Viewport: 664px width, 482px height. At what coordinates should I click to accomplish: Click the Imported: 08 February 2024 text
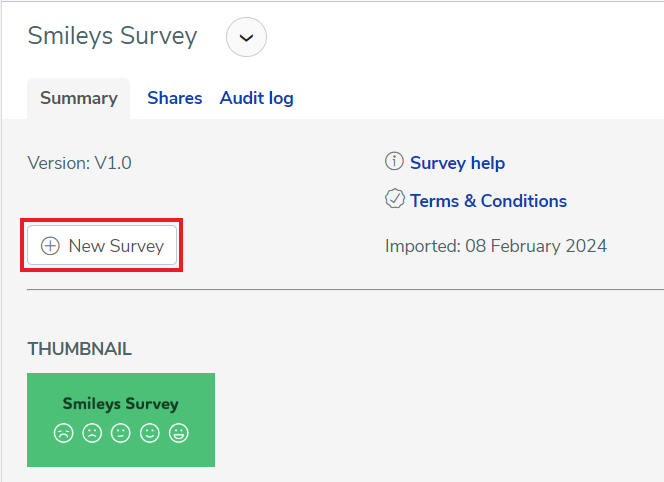pyautogui.click(x=495, y=246)
